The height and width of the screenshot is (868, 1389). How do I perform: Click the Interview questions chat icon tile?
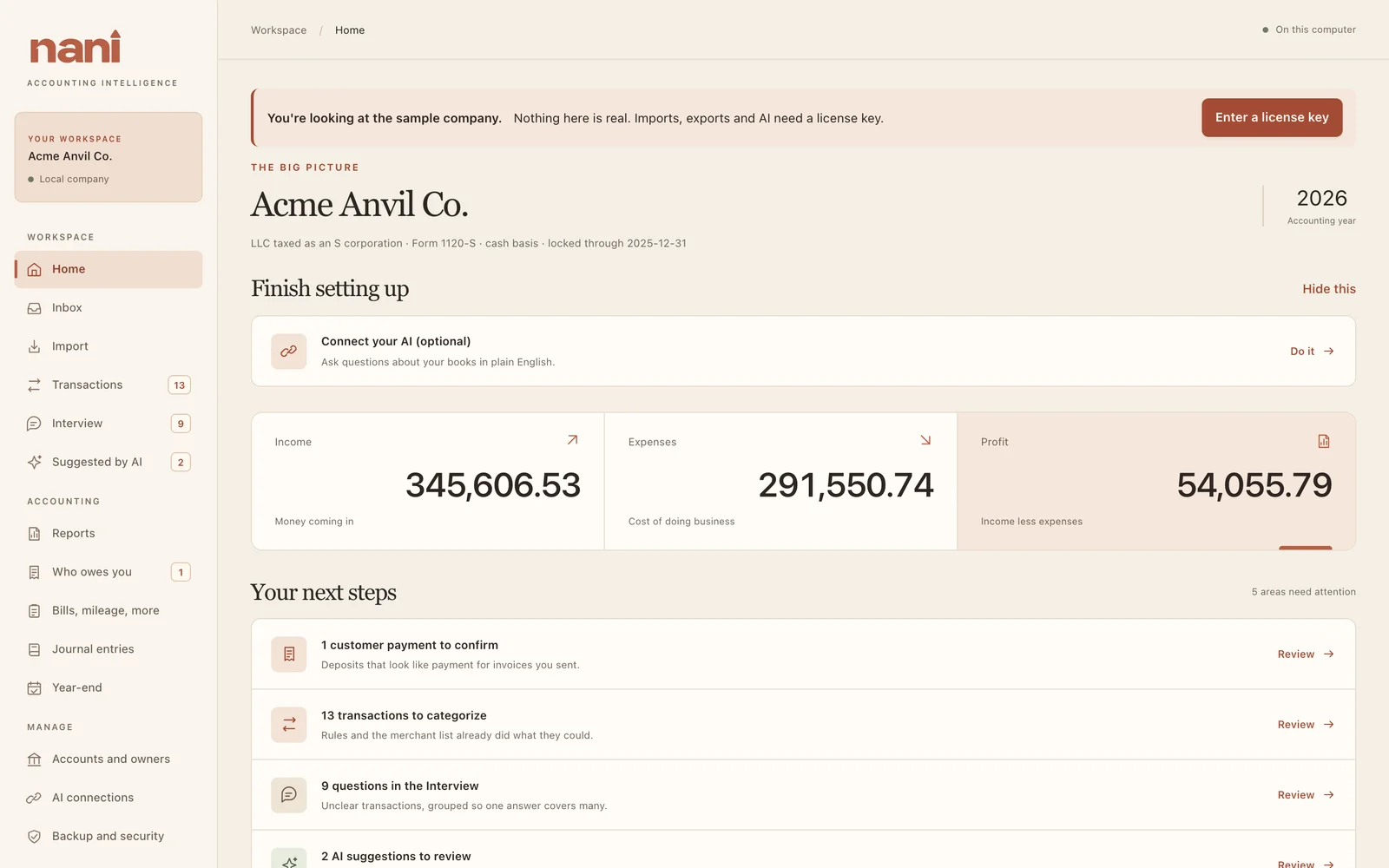(x=289, y=795)
